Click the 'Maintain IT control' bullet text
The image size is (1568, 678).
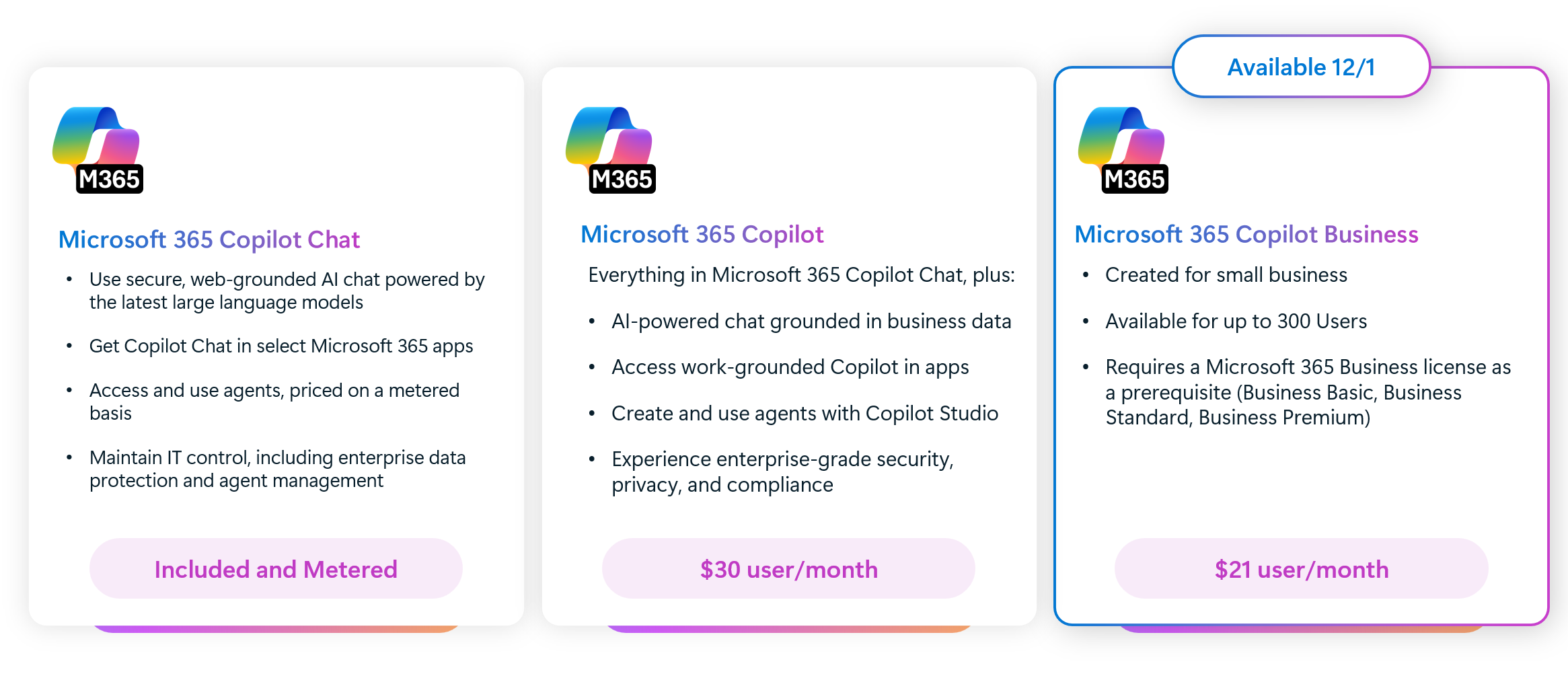[x=277, y=469]
